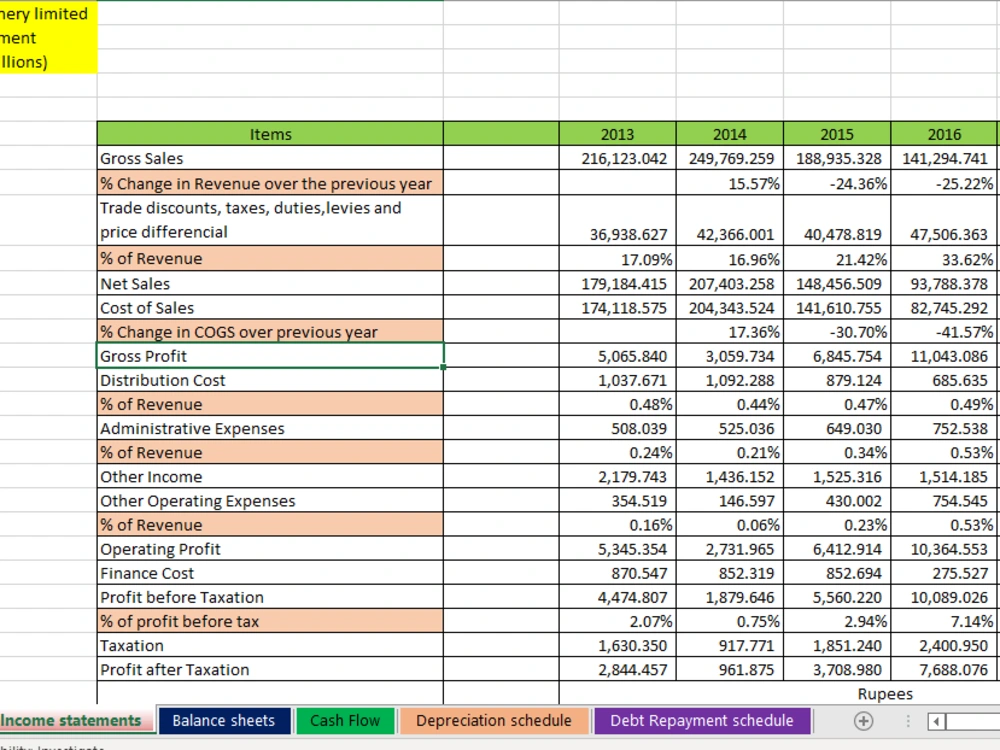This screenshot has width=1000, height=750.
Task: Click the 15.57% revenue change cell
Action: tap(730, 183)
